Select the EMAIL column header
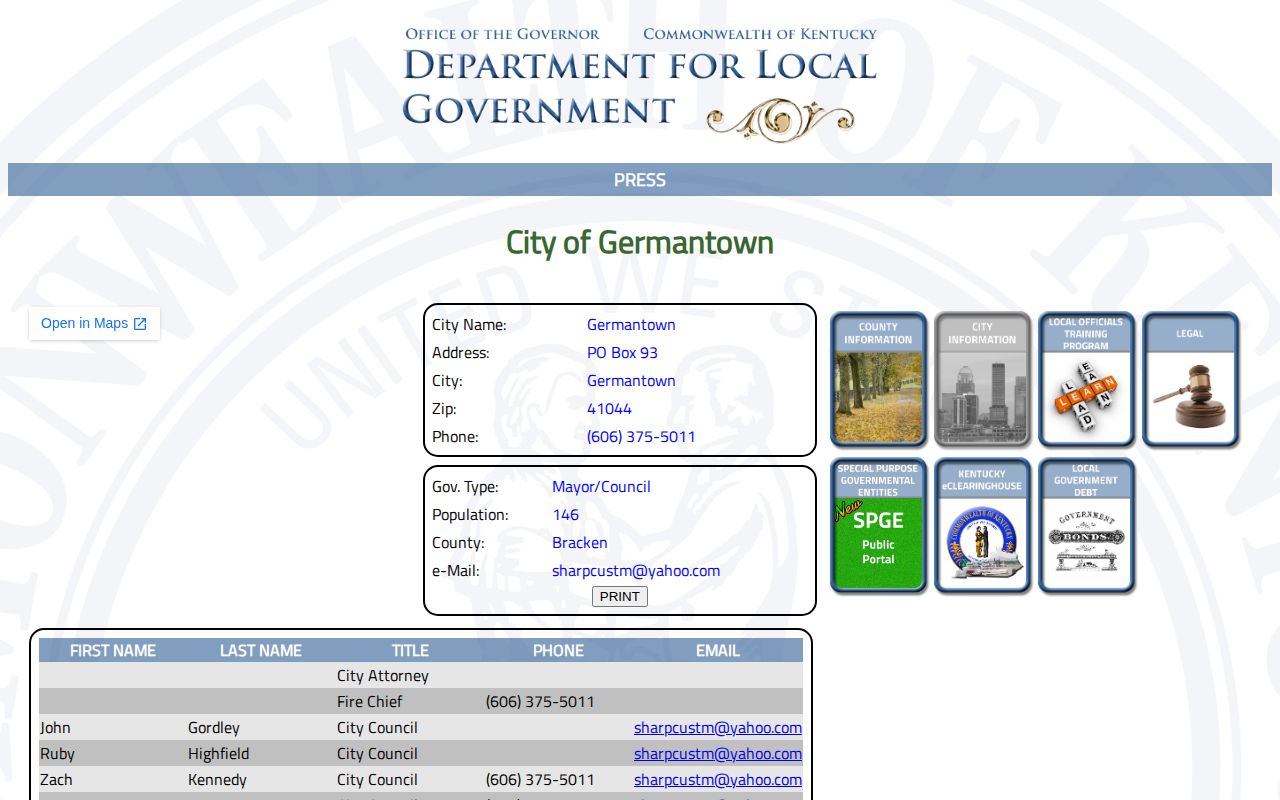Viewport: 1280px width, 800px height. click(x=718, y=651)
